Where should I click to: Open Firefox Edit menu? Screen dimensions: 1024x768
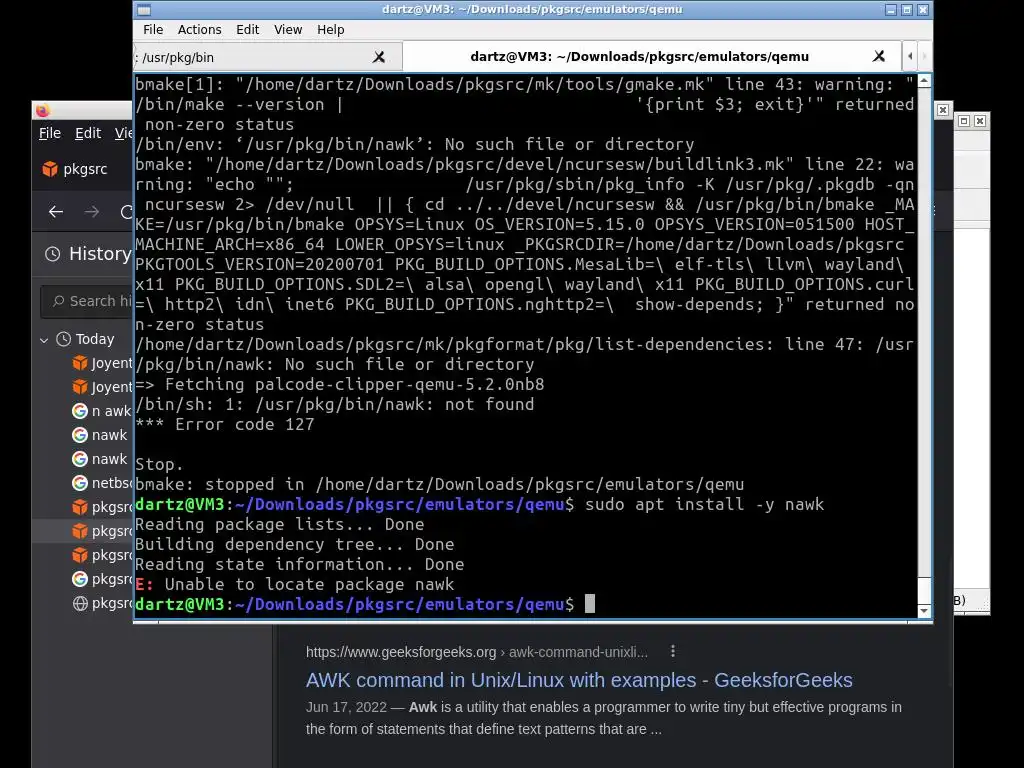[x=88, y=133]
